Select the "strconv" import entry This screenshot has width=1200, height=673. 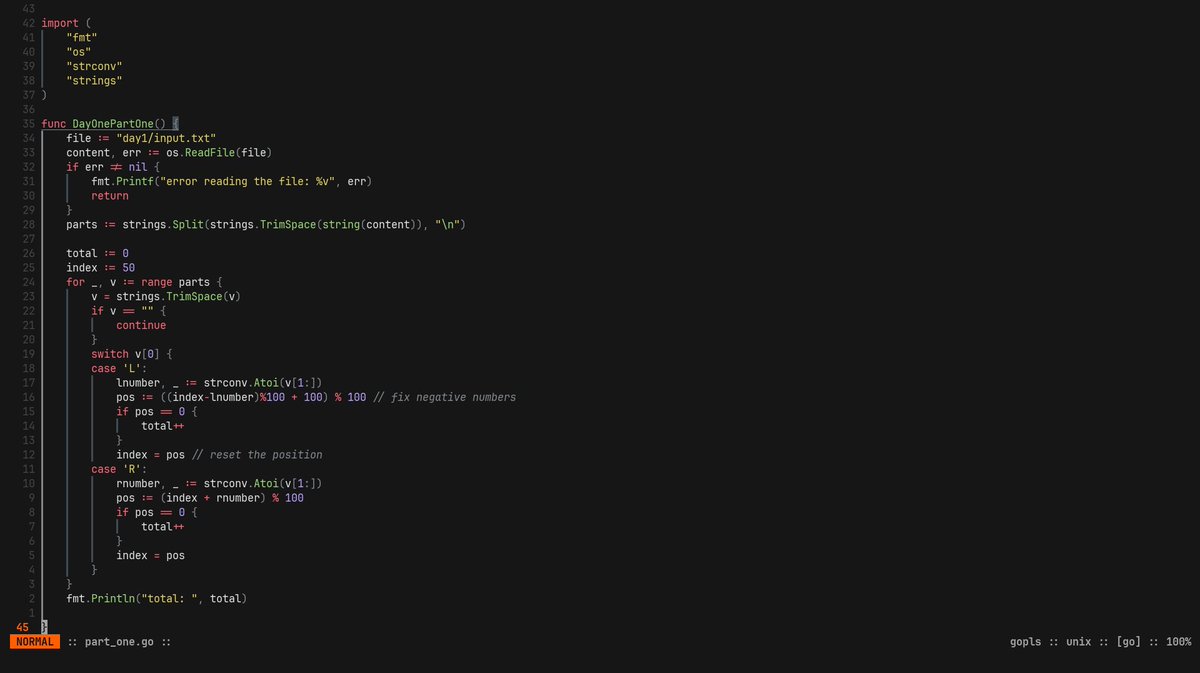coord(92,65)
